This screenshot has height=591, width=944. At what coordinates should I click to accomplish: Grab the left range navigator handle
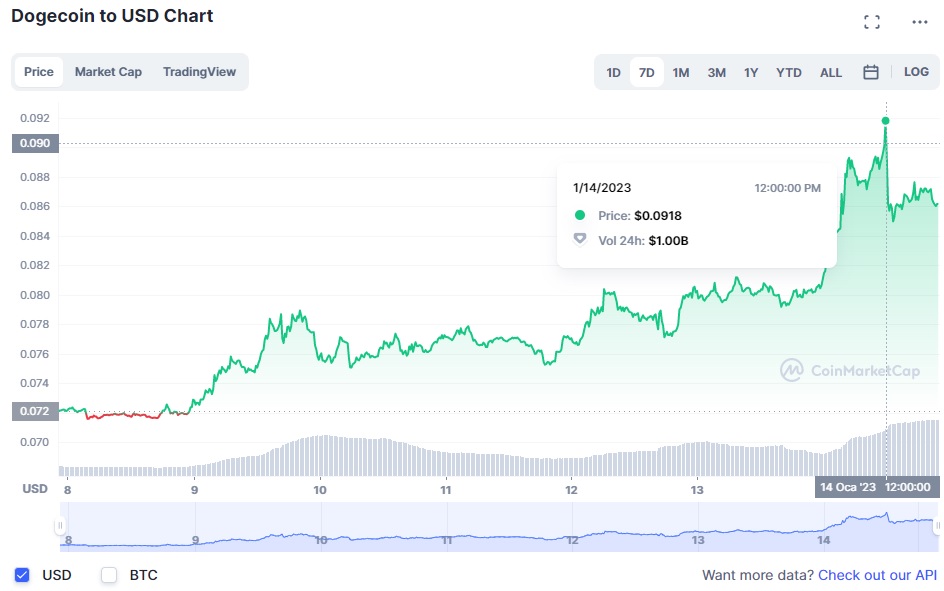click(60, 525)
